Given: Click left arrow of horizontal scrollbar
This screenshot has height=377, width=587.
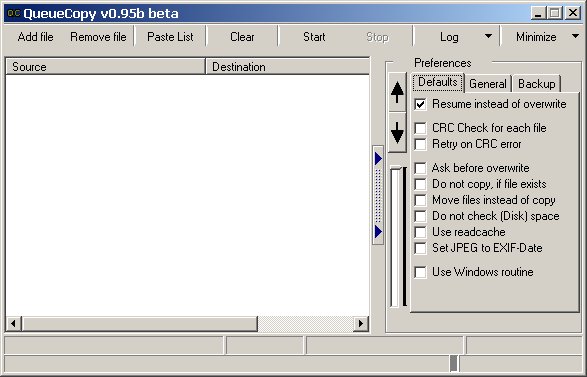Looking at the screenshot, I should click(13, 323).
